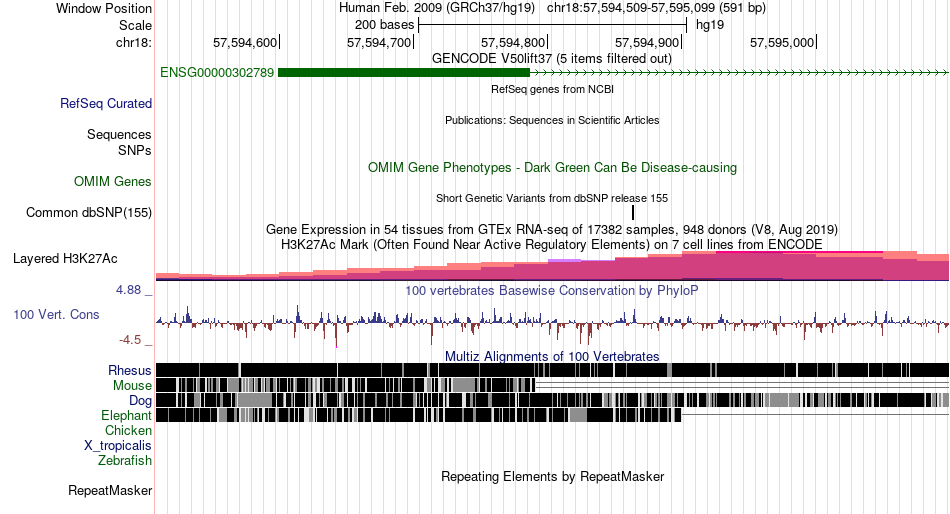Select the dbSNP variant tick mark
This screenshot has width=950, height=514.
tap(633, 212)
